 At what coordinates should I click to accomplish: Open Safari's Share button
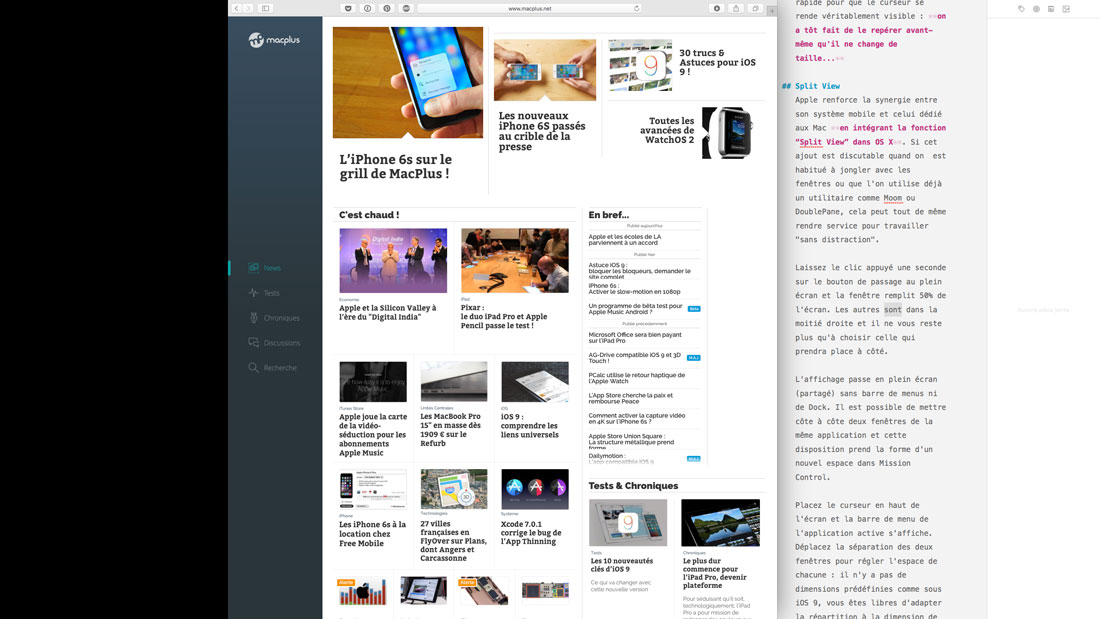pos(736,8)
